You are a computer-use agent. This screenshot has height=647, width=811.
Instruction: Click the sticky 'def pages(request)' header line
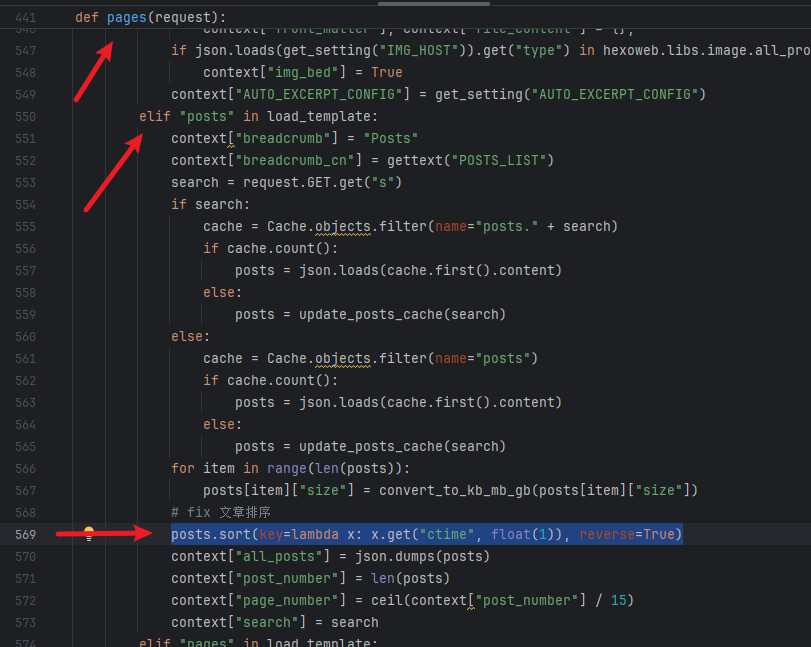click(150, 17)
